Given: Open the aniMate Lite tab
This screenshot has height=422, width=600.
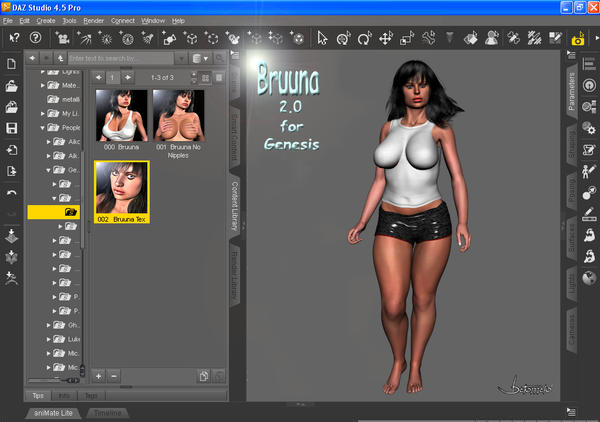Looking at the screenshot, I should pos(53,413).
